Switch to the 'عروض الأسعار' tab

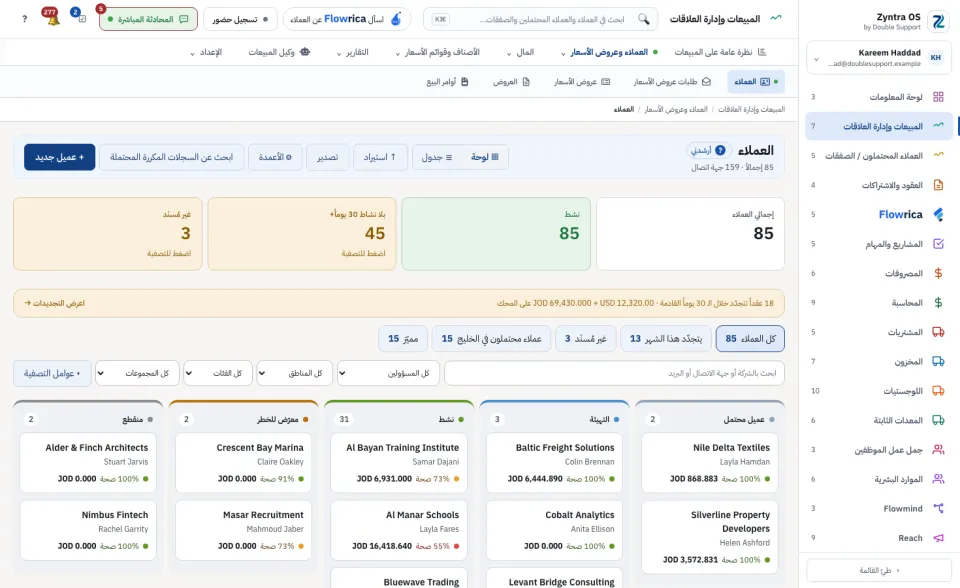(582, 81)
